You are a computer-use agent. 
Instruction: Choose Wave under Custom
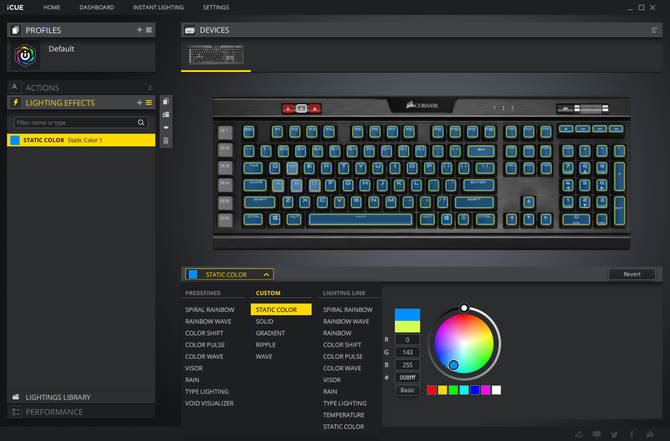coord(264,356)
